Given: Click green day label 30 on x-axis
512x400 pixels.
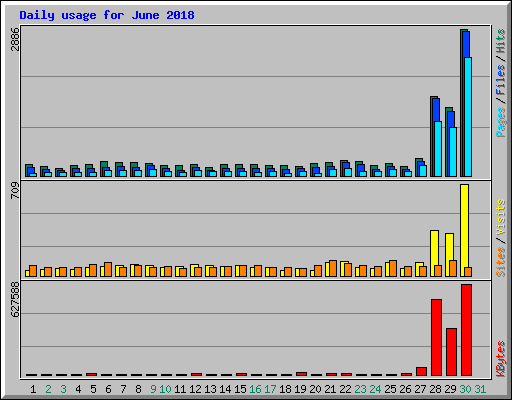Looking at the screenshot, I should click(x=465, y=389).
